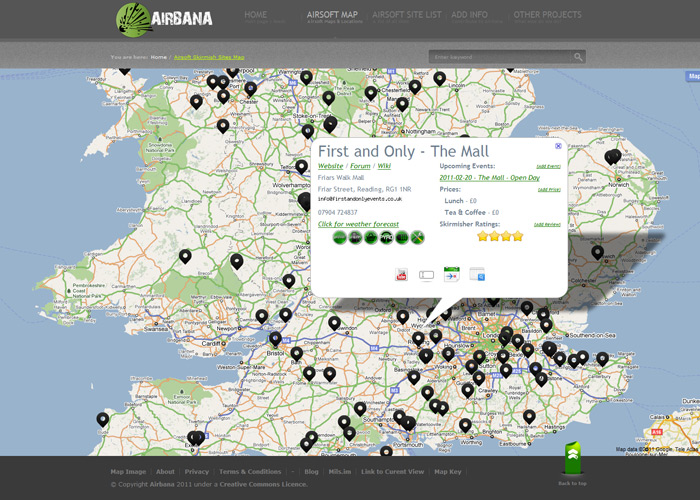Click the window search icon in popup
The height and width of the screenshot is (500, 700).
tap(476, 275)
